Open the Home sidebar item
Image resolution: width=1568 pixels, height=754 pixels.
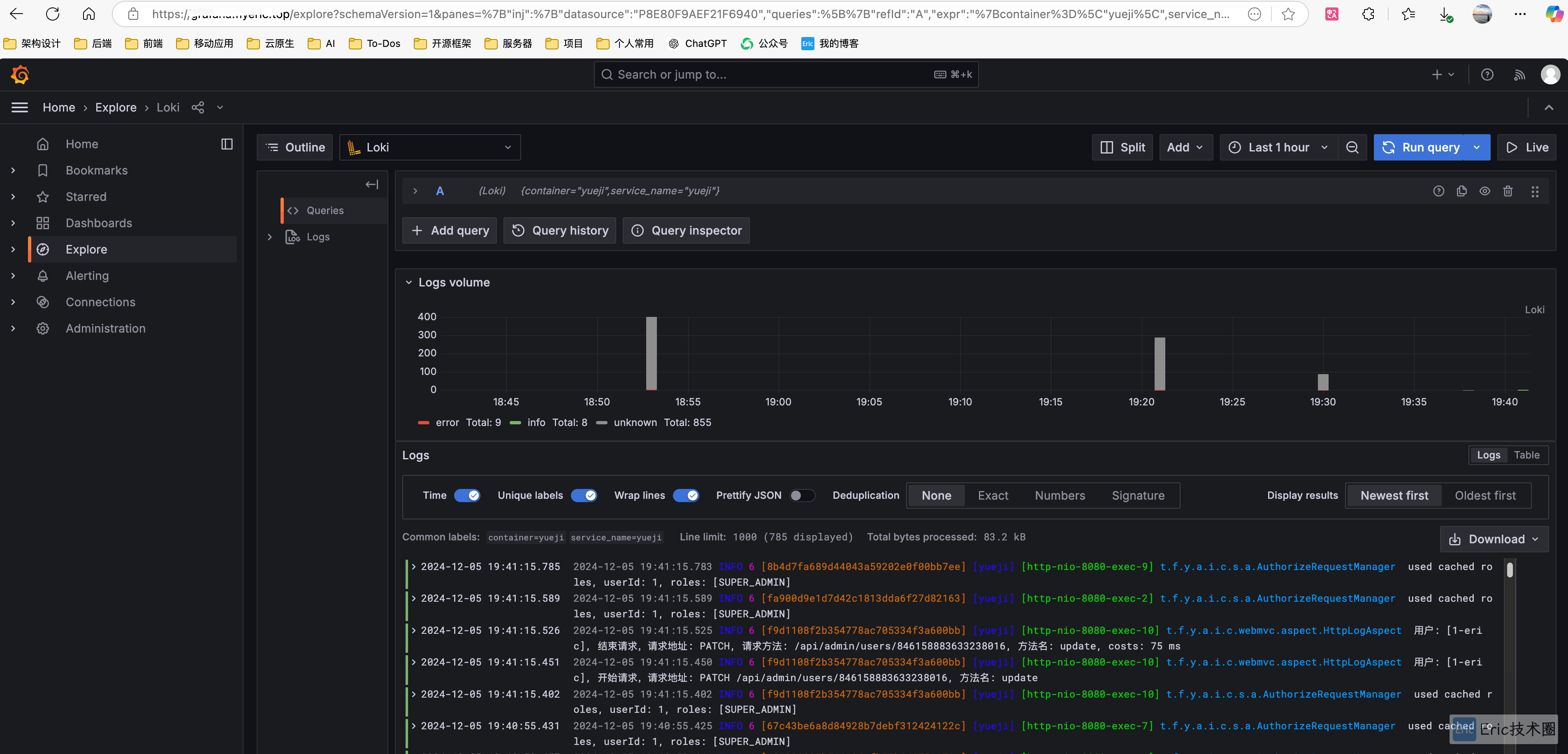click(81, 144)
